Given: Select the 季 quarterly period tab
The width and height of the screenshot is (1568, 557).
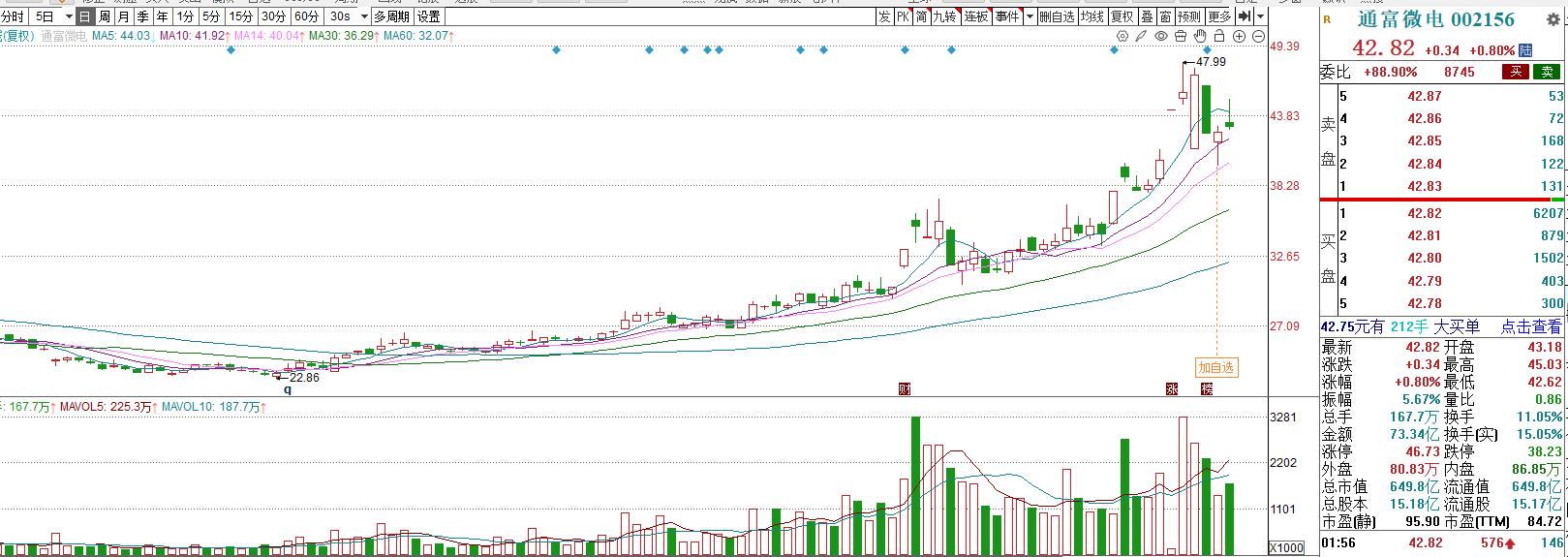Looking at the screenshot, I should [x=143, y=16].
